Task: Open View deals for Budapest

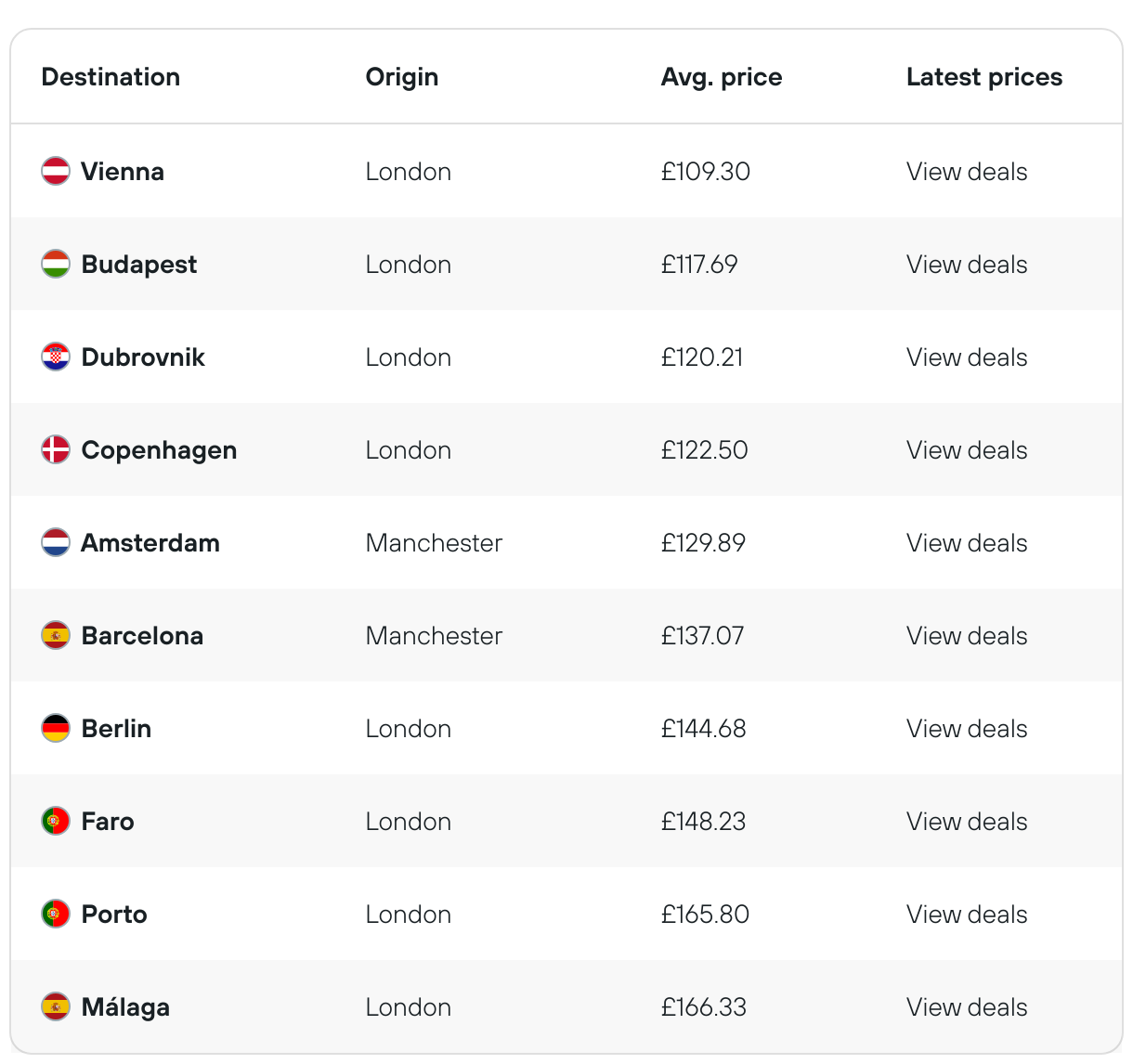Action: point(966,265)
